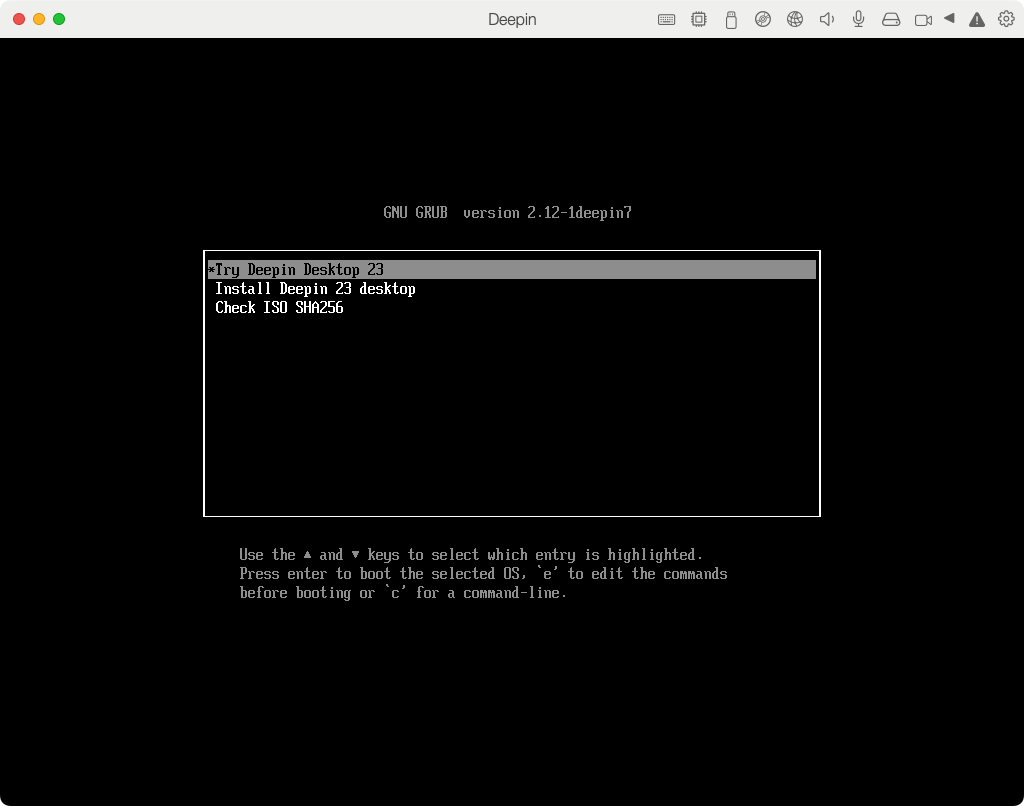Open the warning triangle alert icon

977,20
